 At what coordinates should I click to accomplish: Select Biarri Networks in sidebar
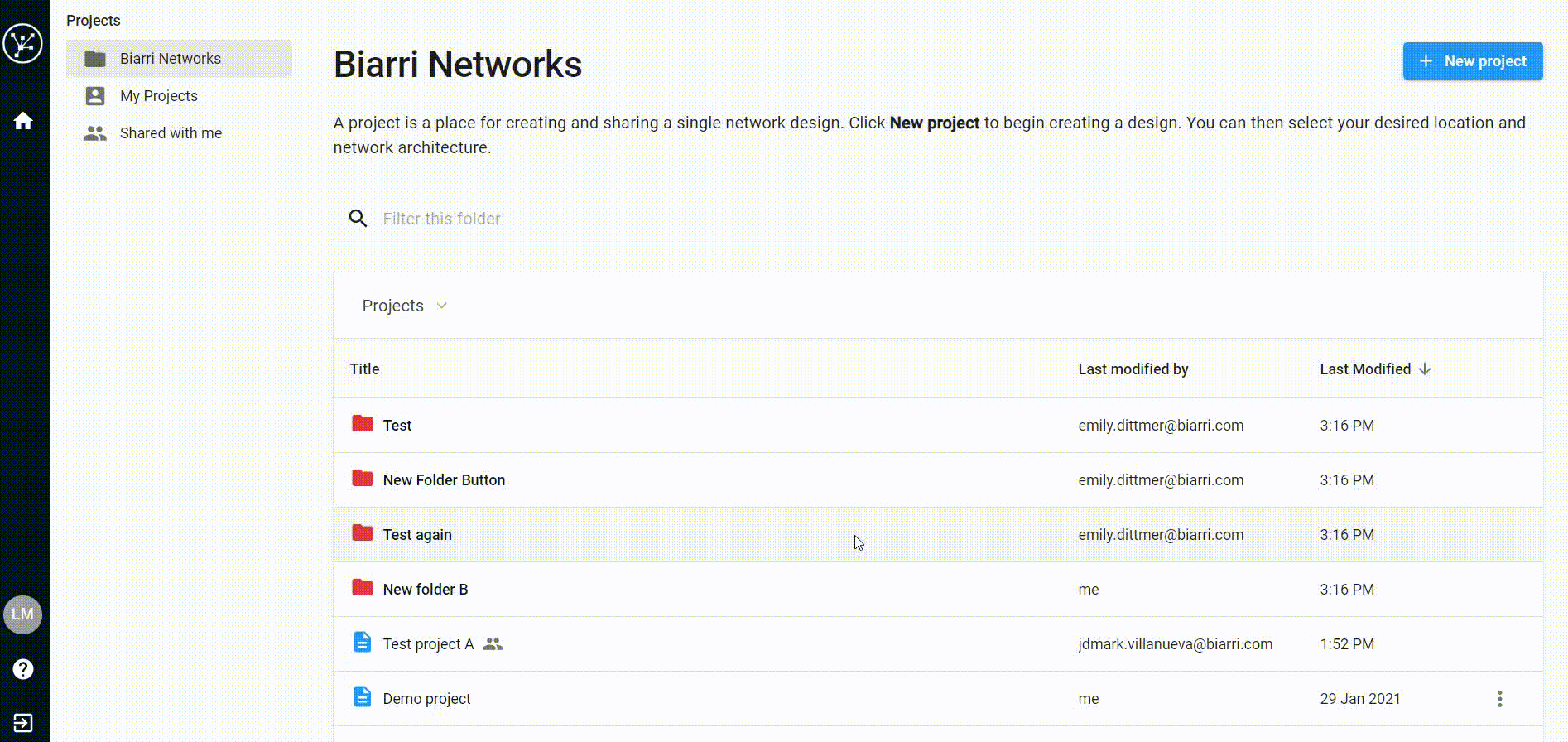tap(179, 59)
